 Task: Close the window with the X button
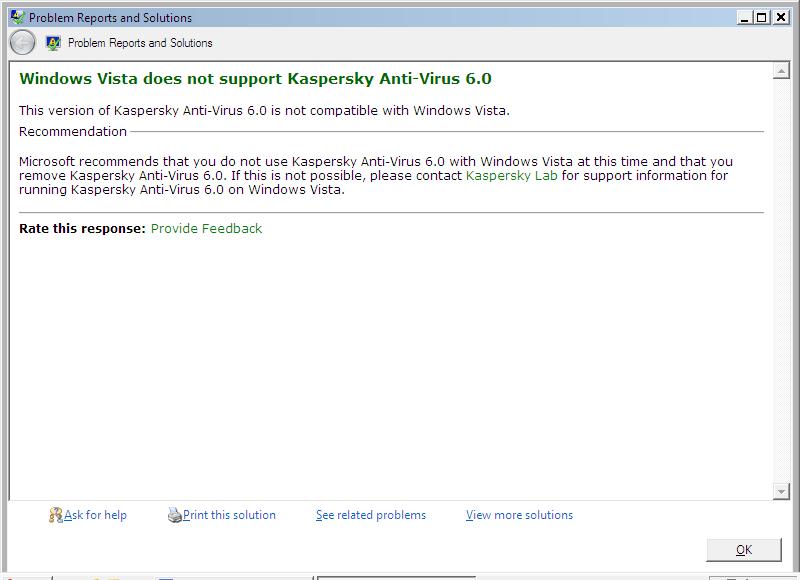[780, 18]
